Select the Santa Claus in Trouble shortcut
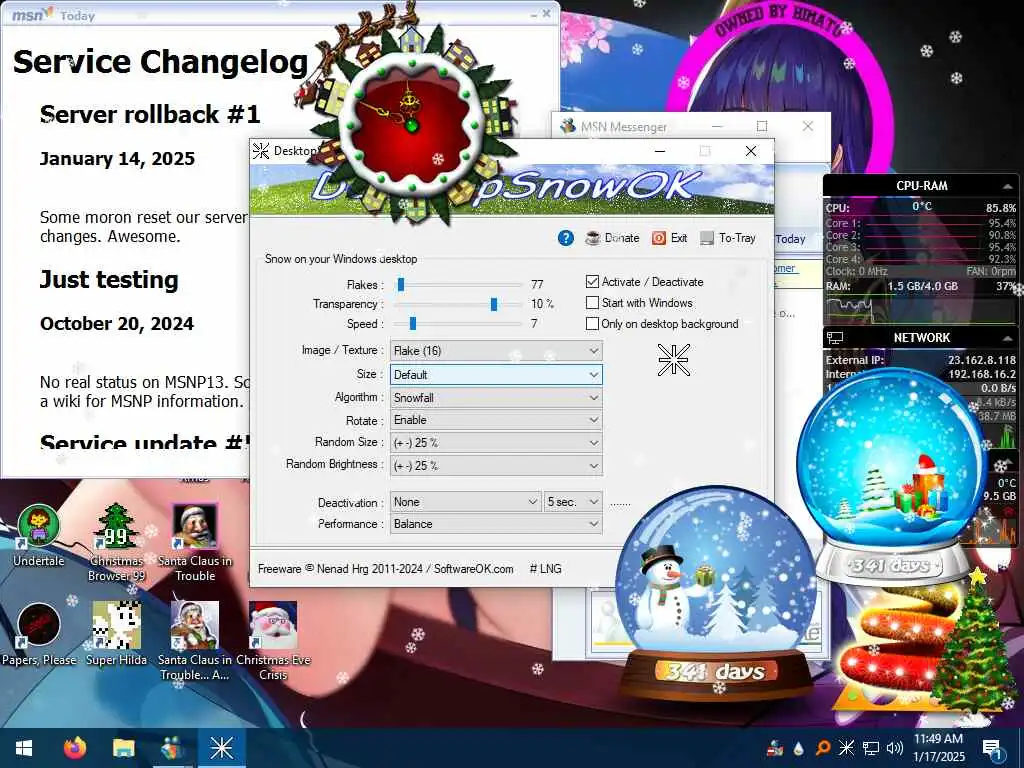1024x768 pixels. [x=195, y=542]
